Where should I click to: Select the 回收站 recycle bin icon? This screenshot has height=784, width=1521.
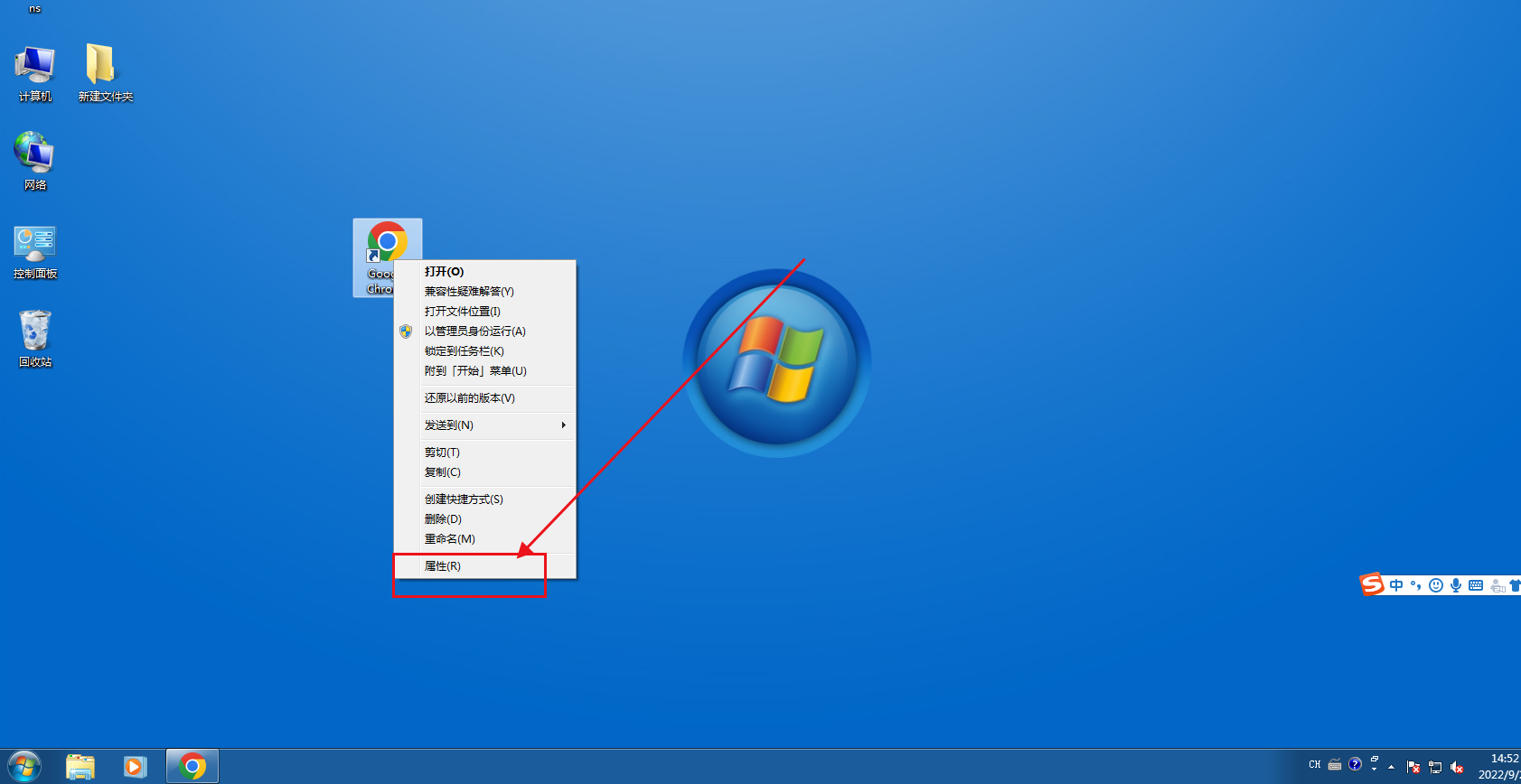tap(35, 338)
